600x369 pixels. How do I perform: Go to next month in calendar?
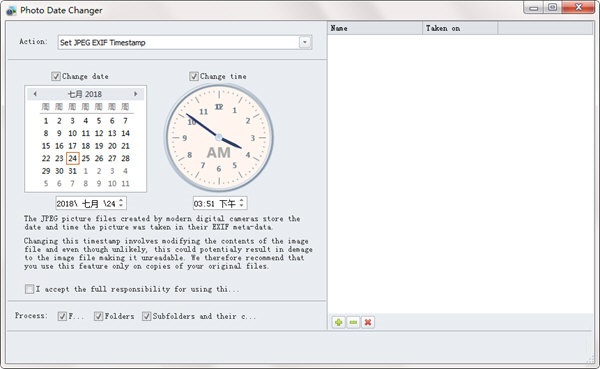(x=135, y=94)
